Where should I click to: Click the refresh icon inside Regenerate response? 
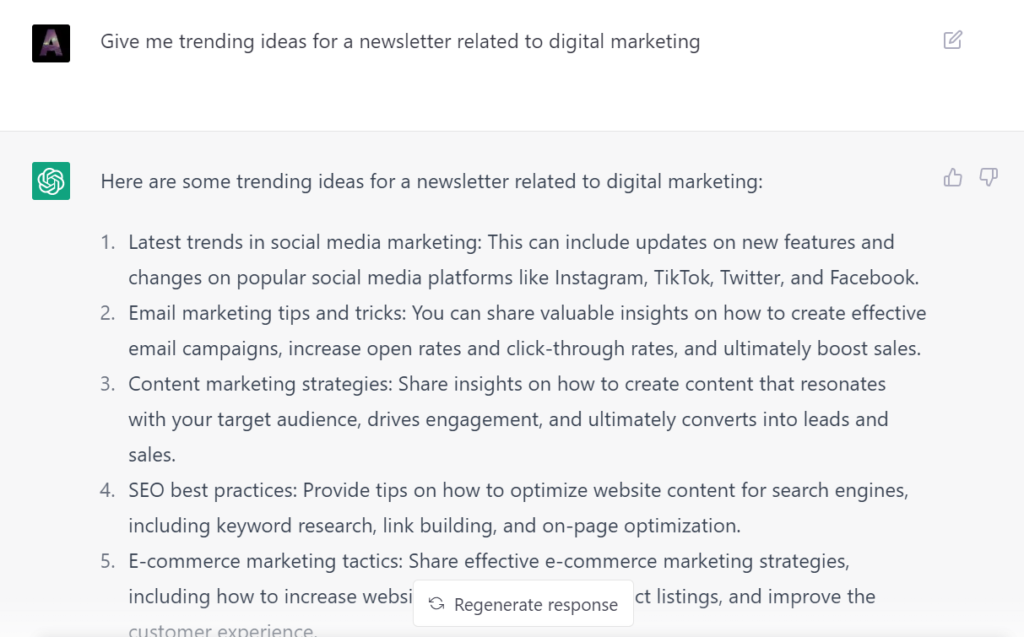[x=436, y=604]
